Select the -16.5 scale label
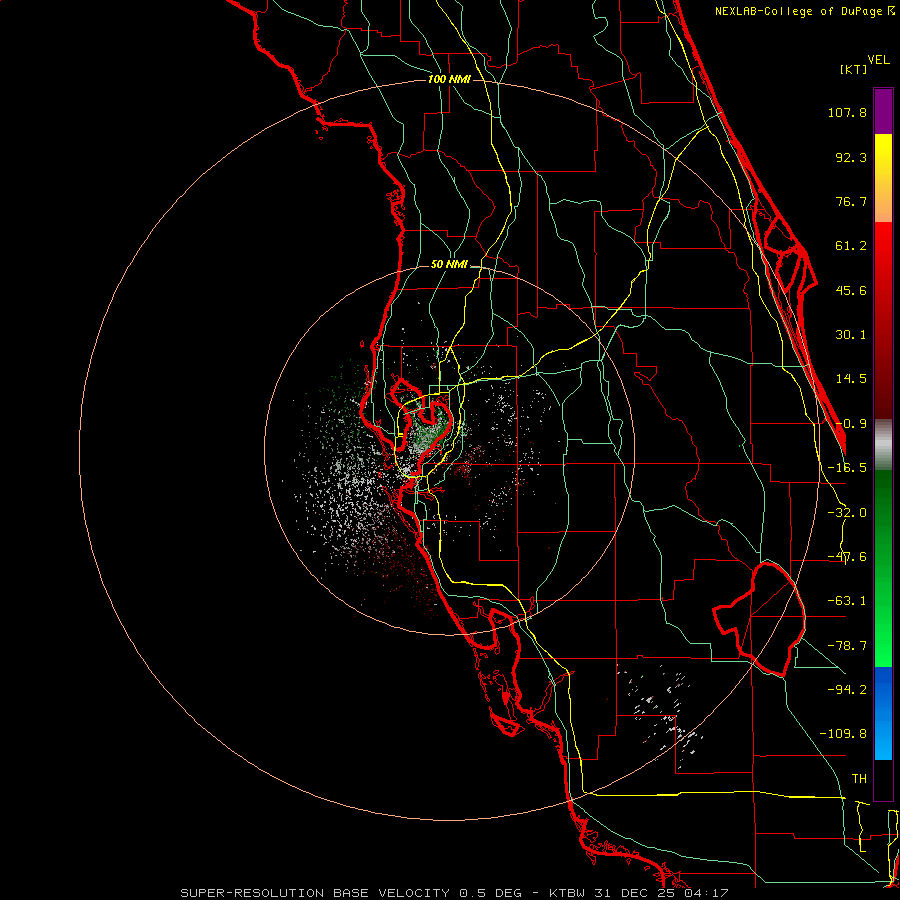Image resolution: width=900 pixels, height=900 pixels. [x=847, y=468]
